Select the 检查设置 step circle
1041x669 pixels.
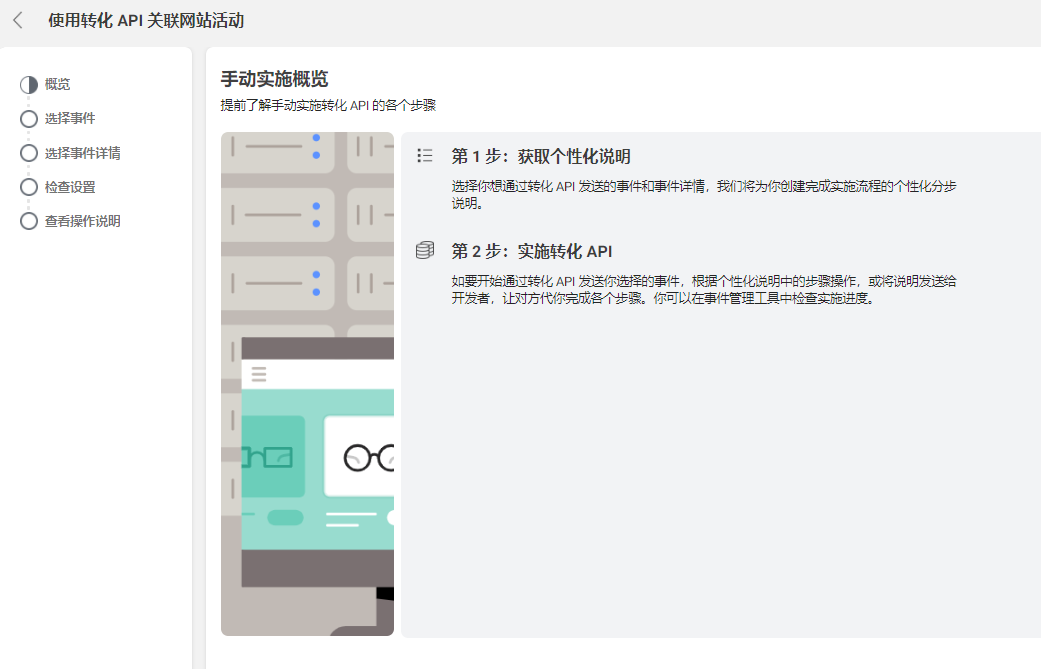click(29, 187)
